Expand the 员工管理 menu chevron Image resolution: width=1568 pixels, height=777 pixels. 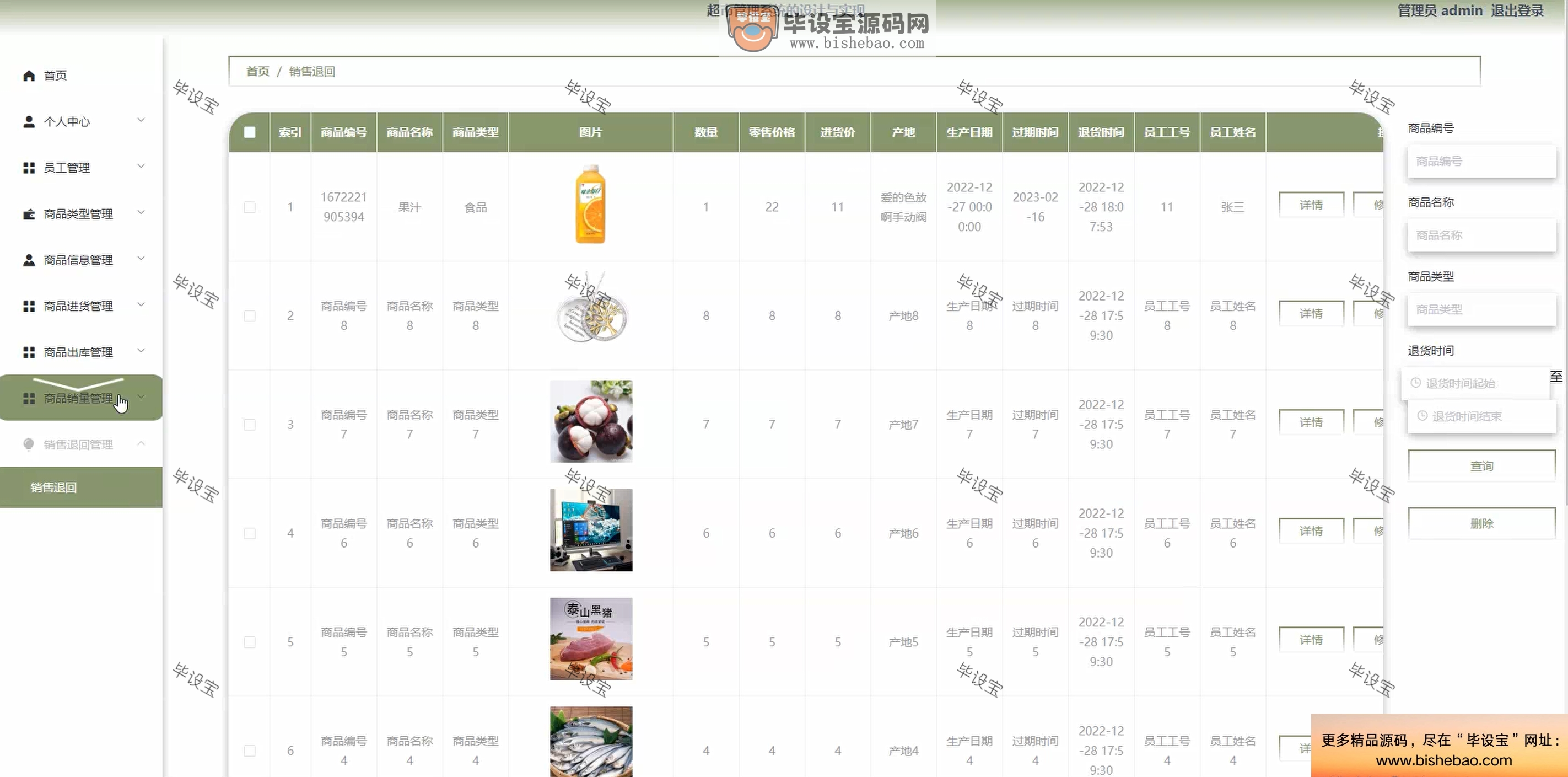coord(141,166)
